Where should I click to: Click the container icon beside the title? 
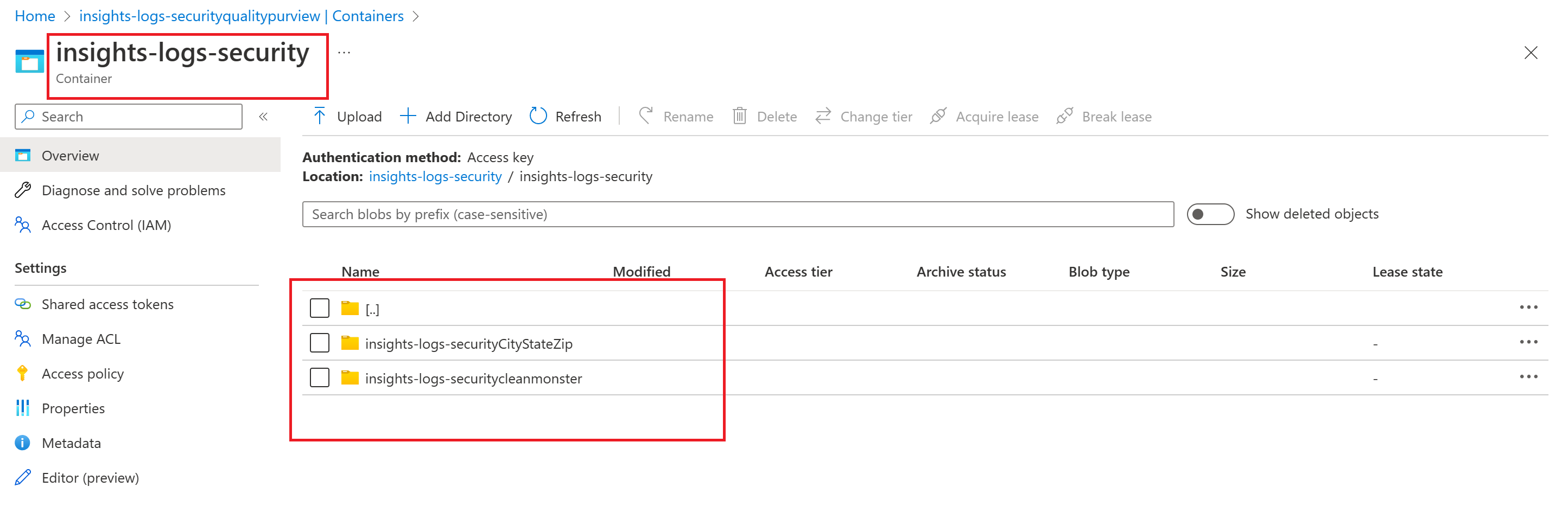coord(29,61)
